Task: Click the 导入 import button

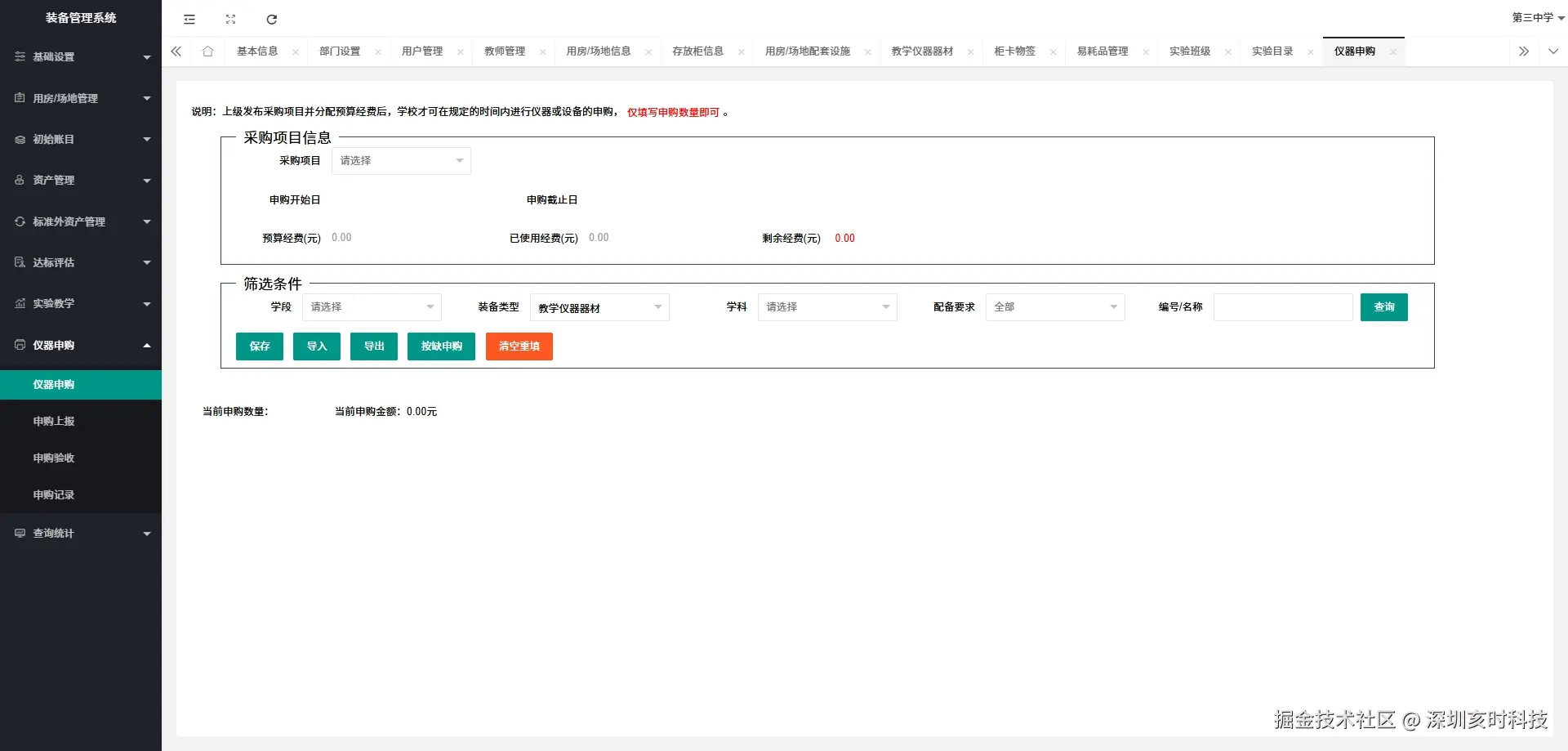Action: pyautogui.click(x=317, y=346)
